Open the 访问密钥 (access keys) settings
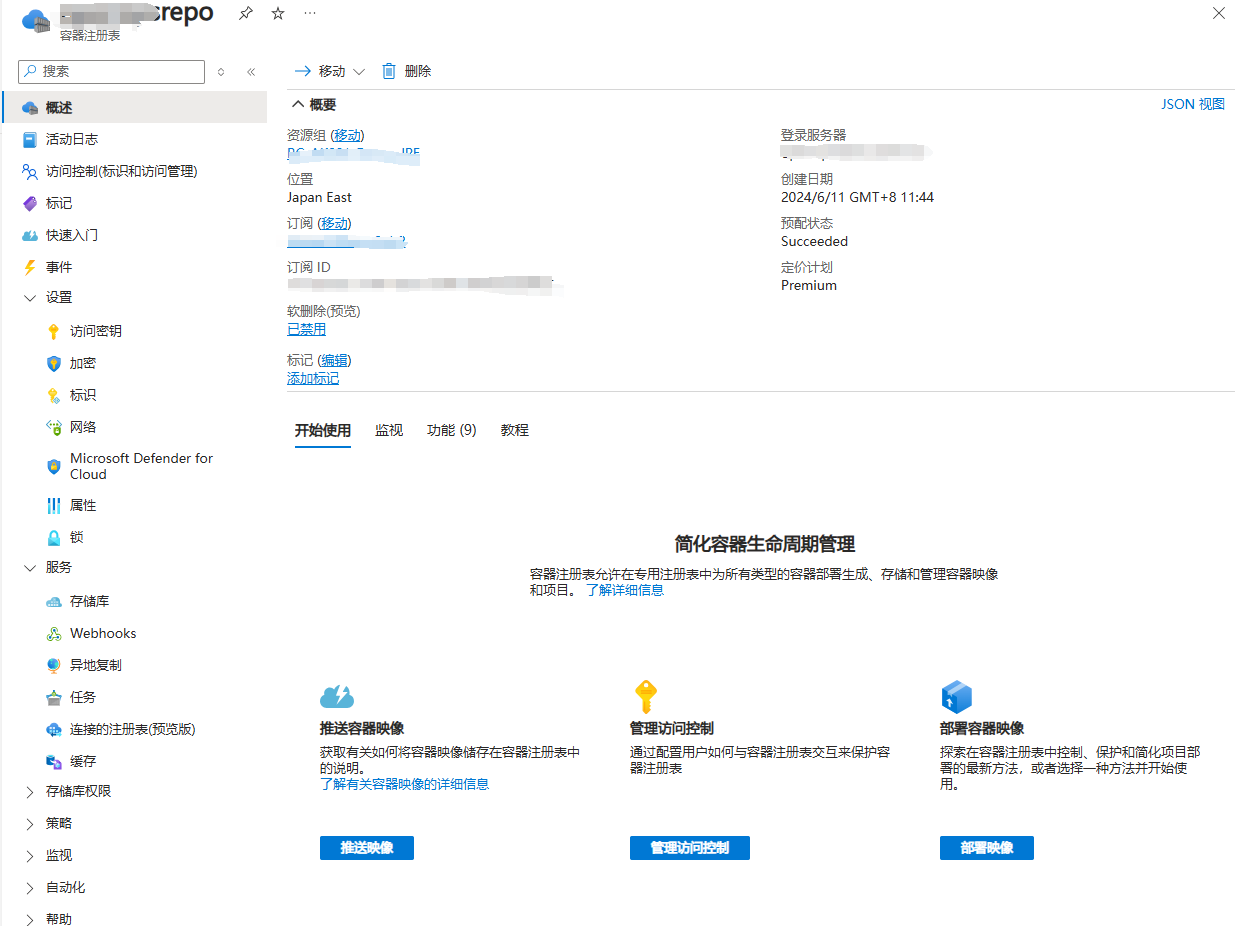Image resolution: width=1254 pixels, height=926 pixels. point(95,330)
